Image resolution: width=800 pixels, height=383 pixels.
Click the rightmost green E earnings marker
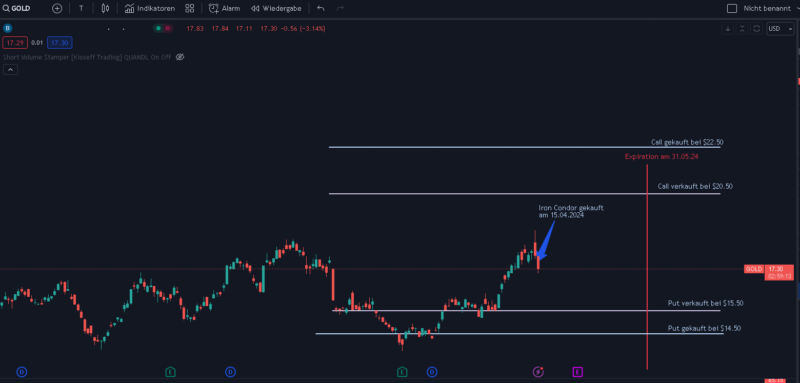(403, 372)
